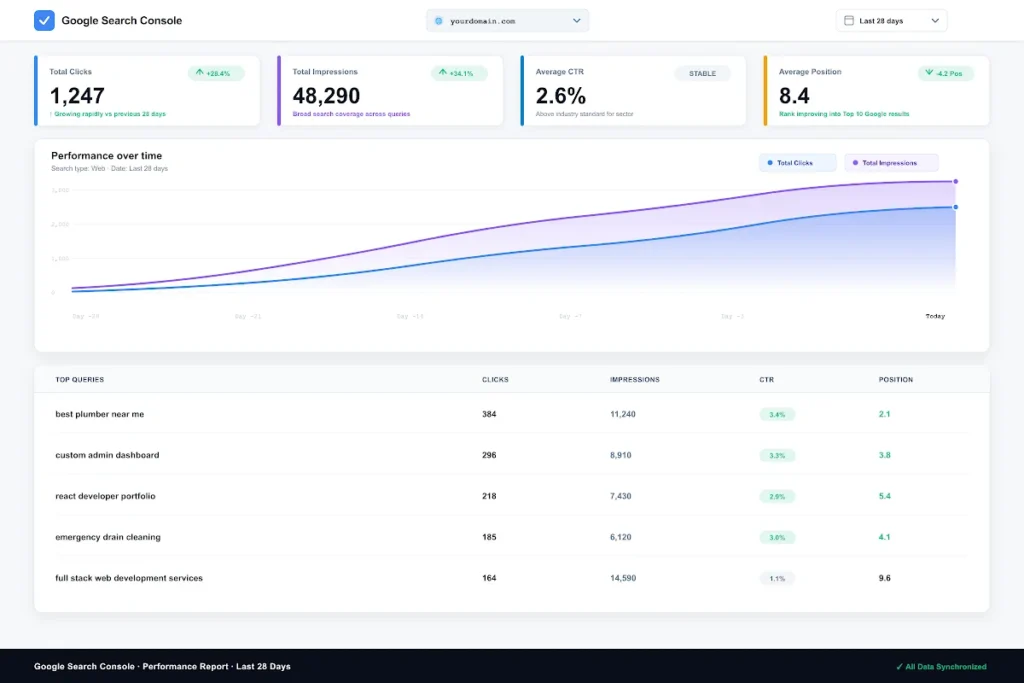Image resolution: width=1024 pixels, height=683 pixels.
Task: Click the 3.8 position value
Action: coord(884,455)
